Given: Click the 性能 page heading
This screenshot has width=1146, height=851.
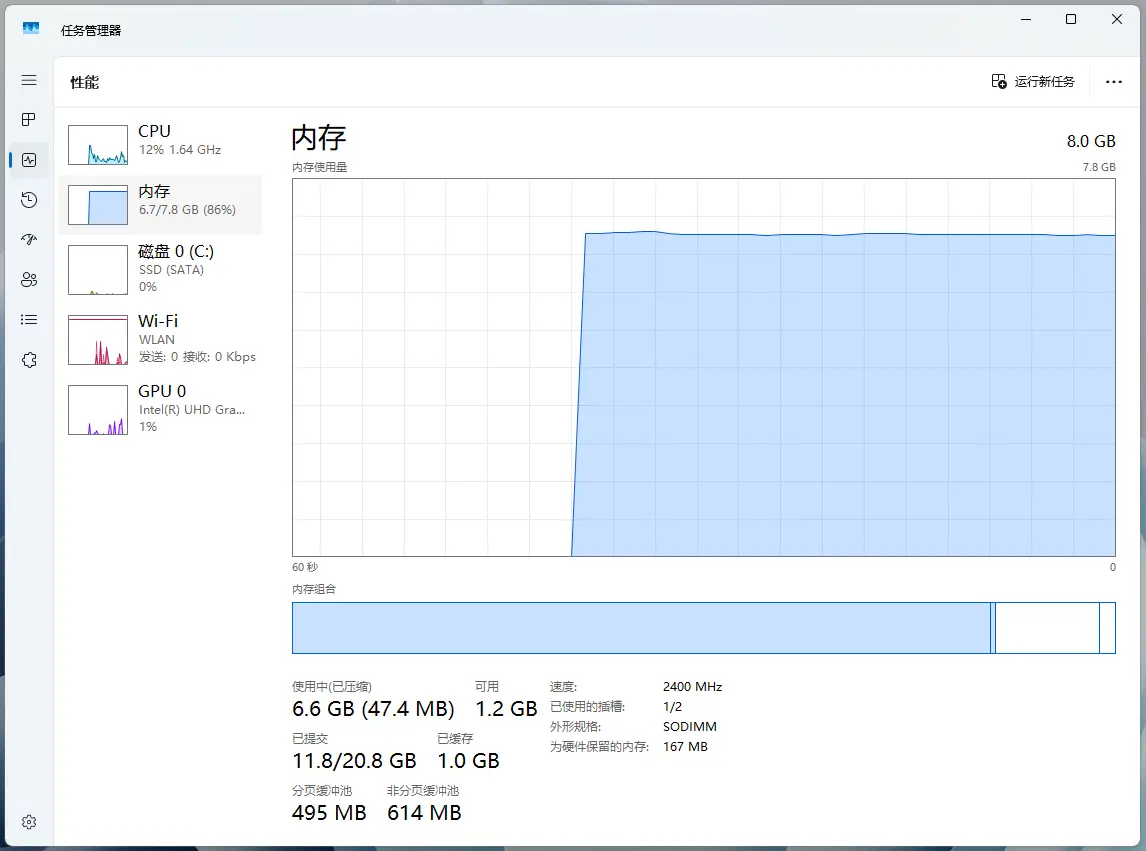Looking at the screenshot, I should click(84, 82).
